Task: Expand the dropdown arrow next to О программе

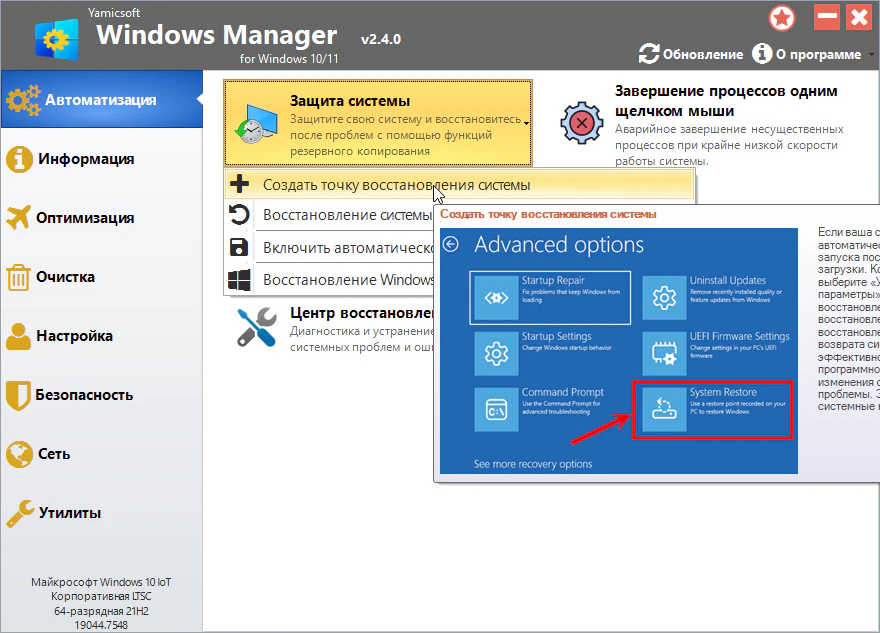Action: (871, 54)
